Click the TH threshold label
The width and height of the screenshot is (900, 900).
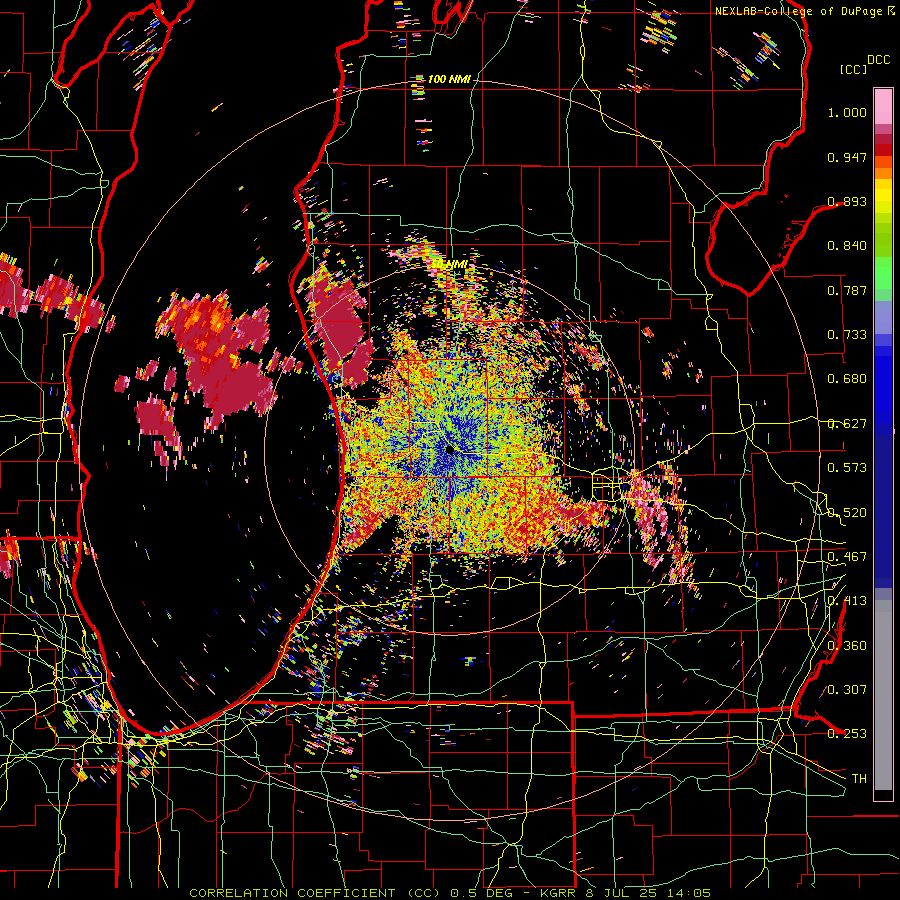(x=859, y=779)
